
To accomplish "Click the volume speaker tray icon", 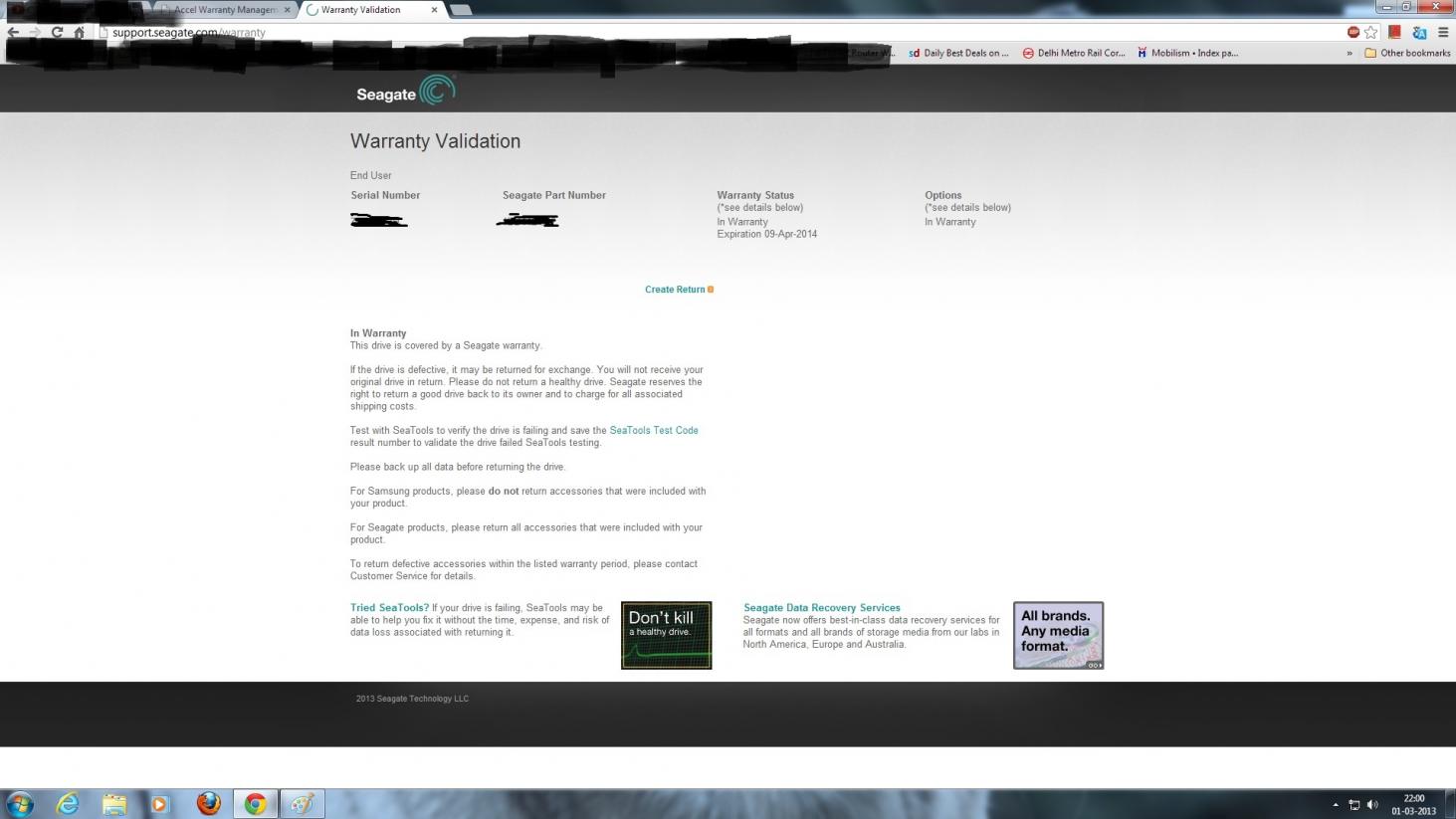I will (1372, 804).
